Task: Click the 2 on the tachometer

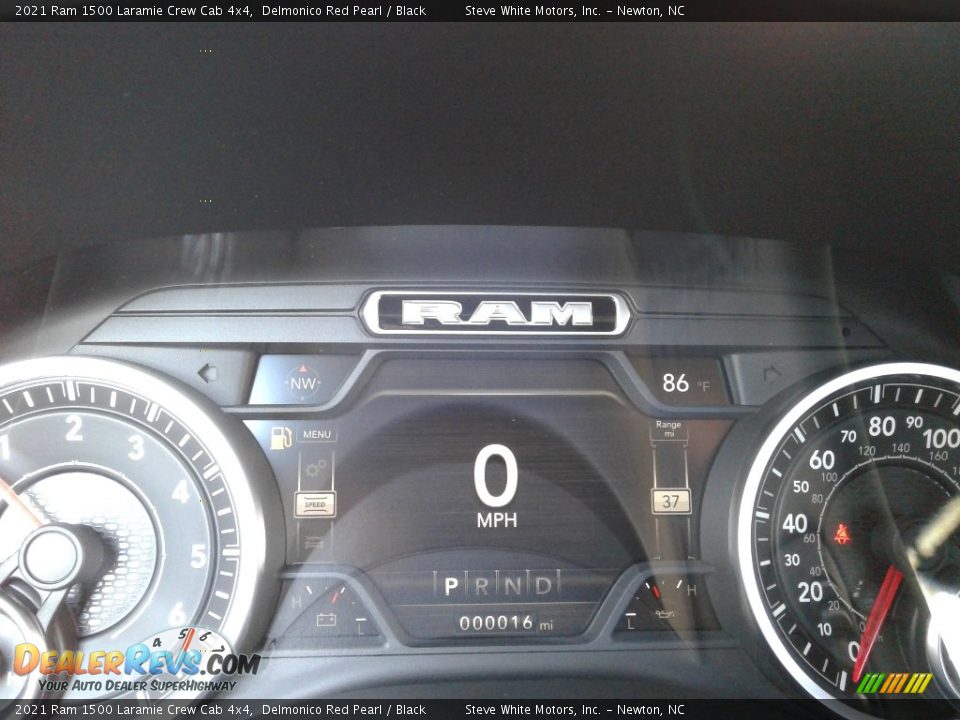Action: point(73,428)
